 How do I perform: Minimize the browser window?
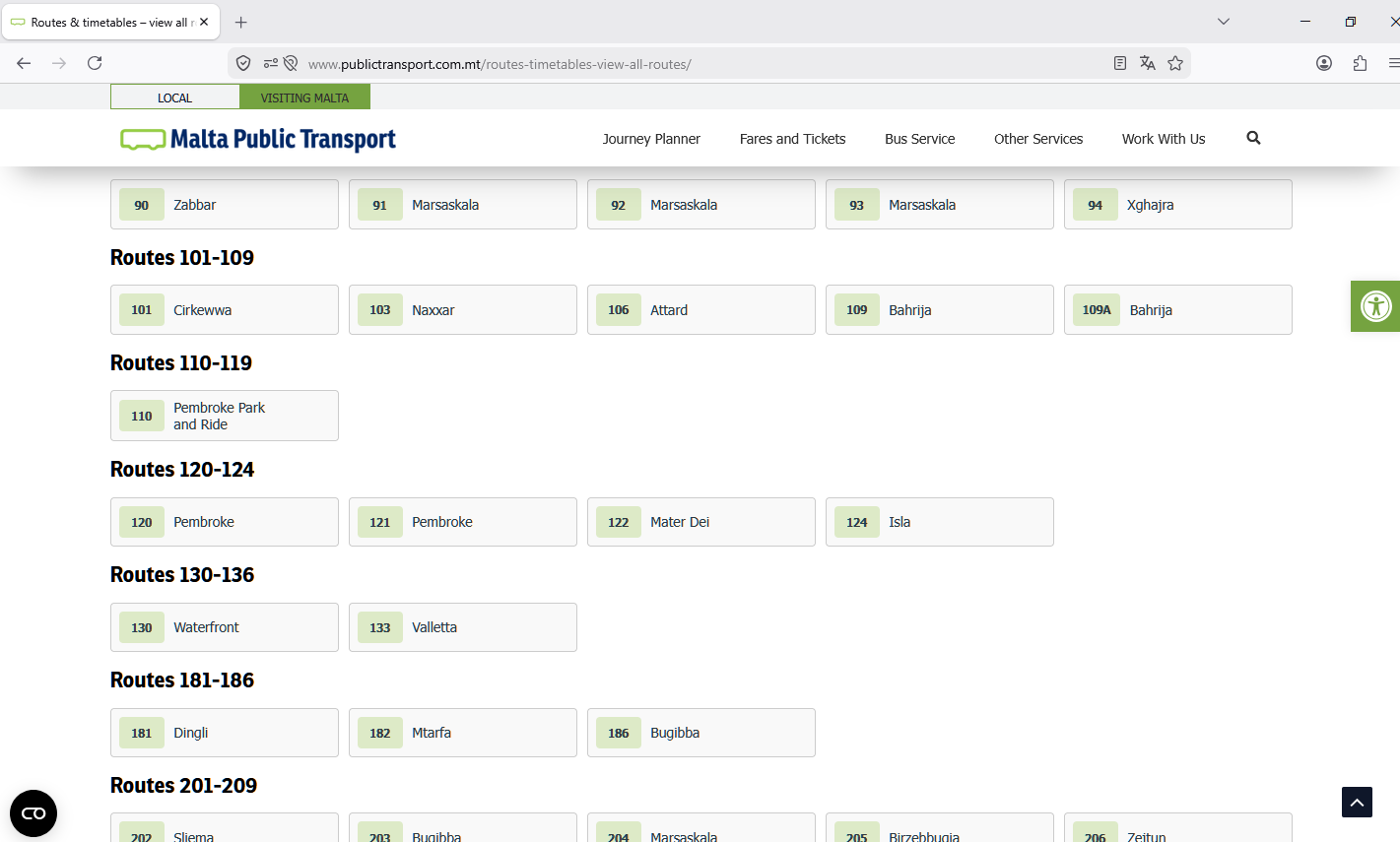coord(1305,22)
